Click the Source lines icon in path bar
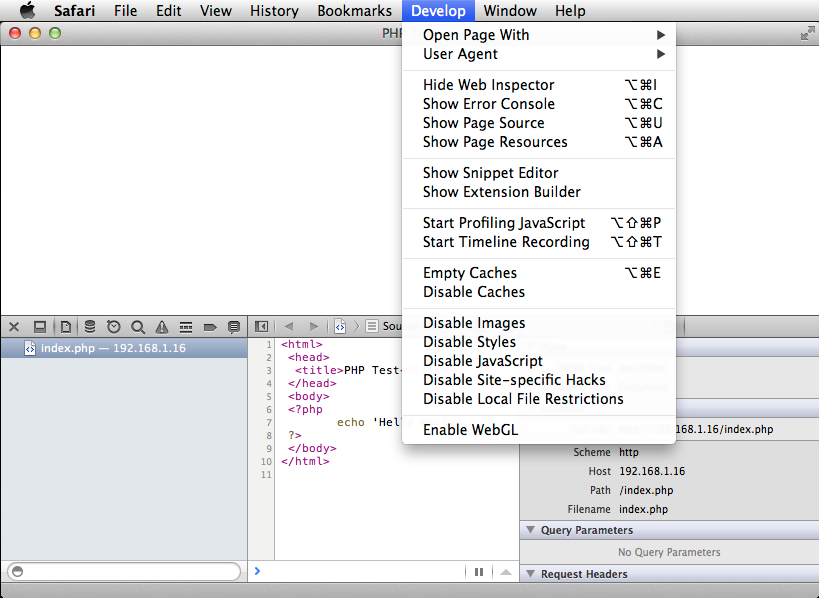Screen dimensions: 819x598 tap(371, 326)
